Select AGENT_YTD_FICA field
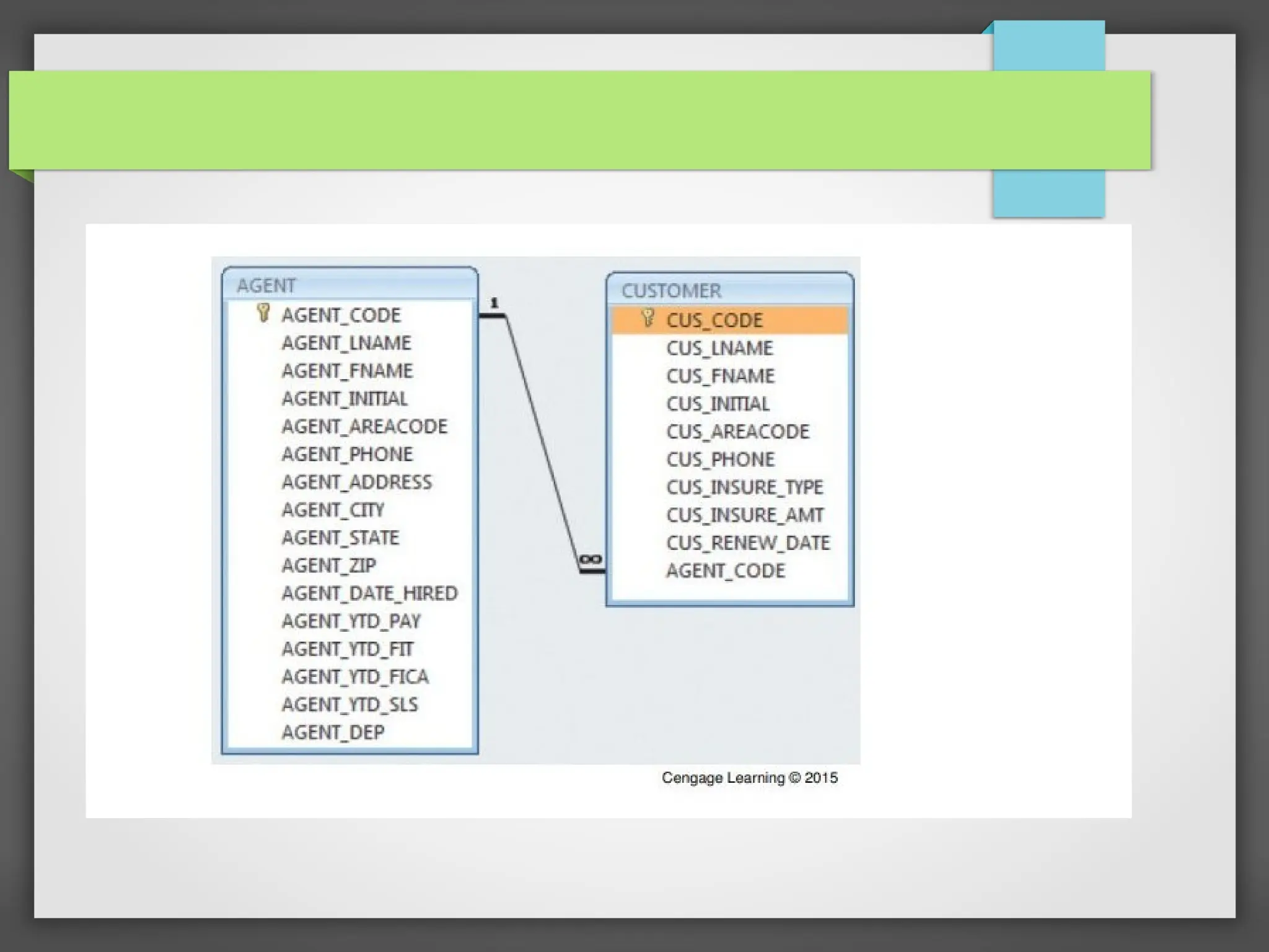This screenshot has width=1269, height=952. pos(355,676)
